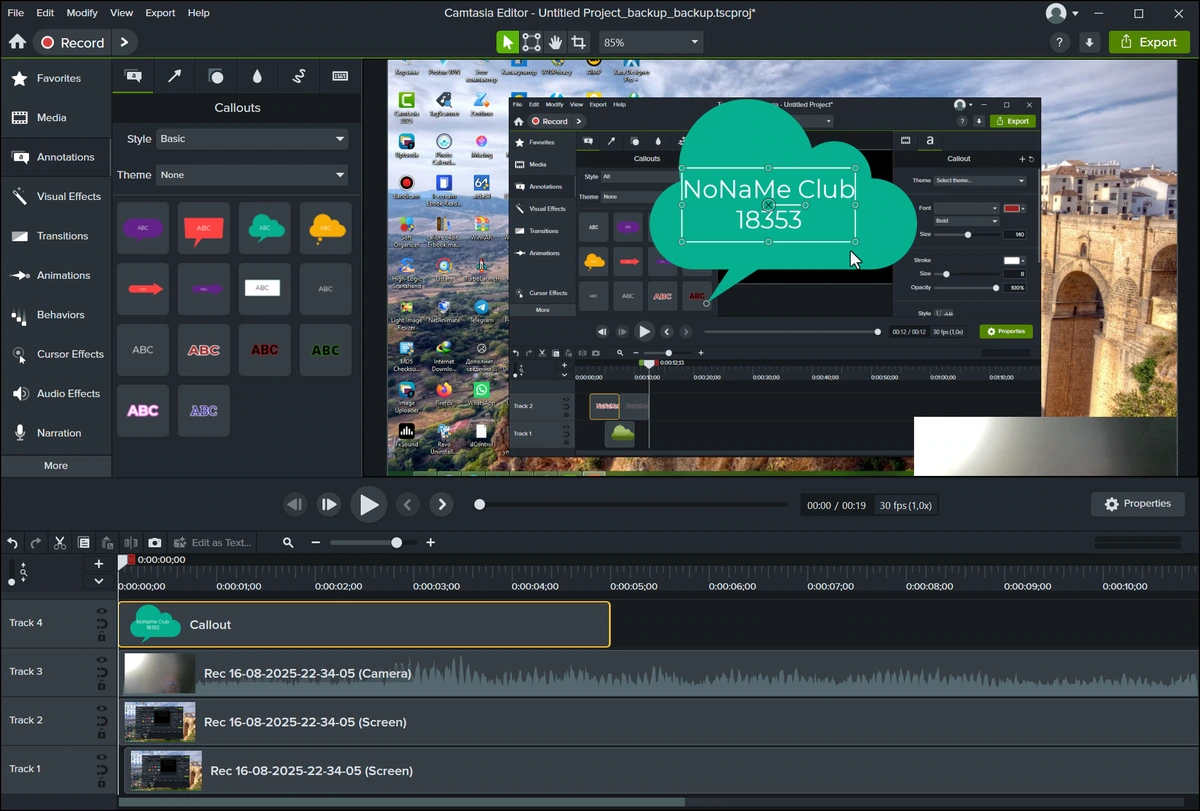Open the Help question mark icon
Image resolution: width=1200 pixels, height=811 pixels.
tap(1060, 42)
